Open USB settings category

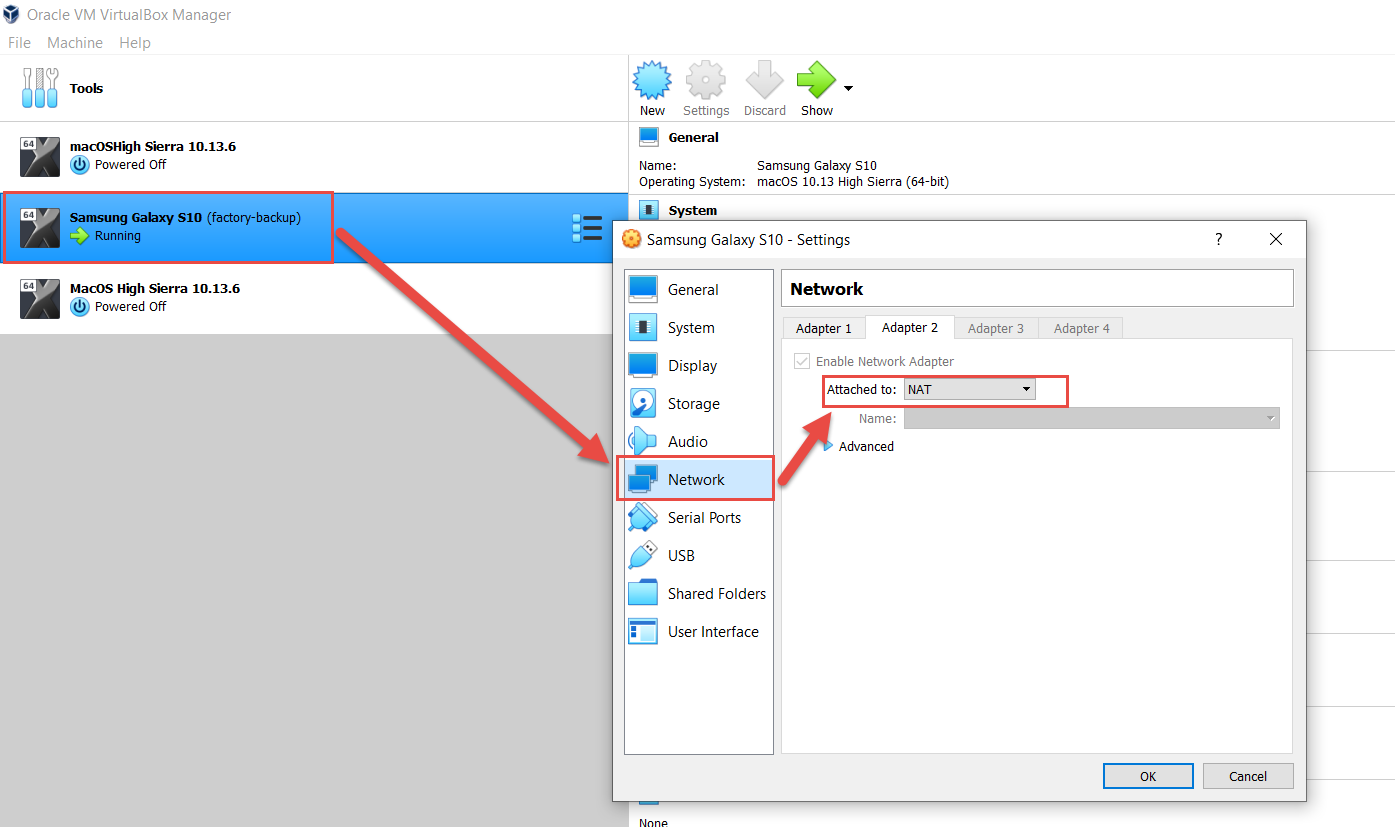(x=698, y=555)
